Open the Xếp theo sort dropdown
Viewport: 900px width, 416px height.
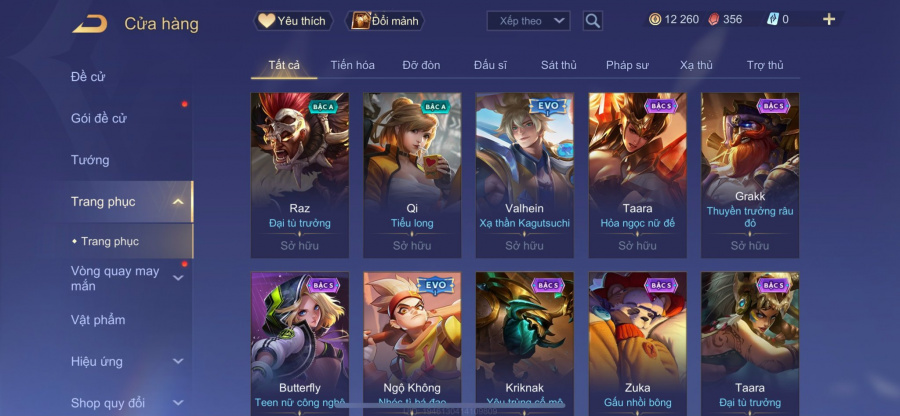(x=528, y=21)
